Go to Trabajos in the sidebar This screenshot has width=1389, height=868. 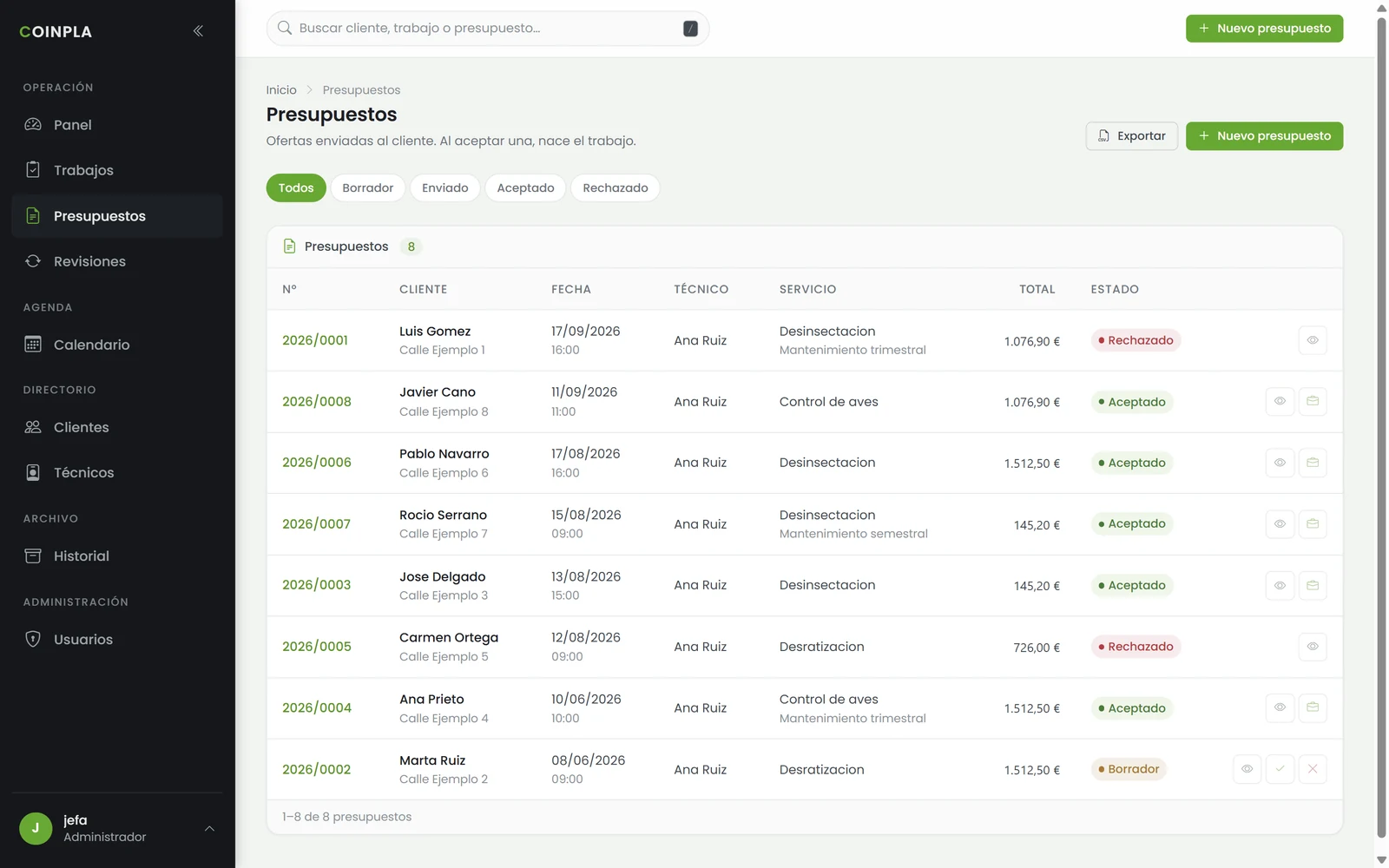click(x=117, y=170)
